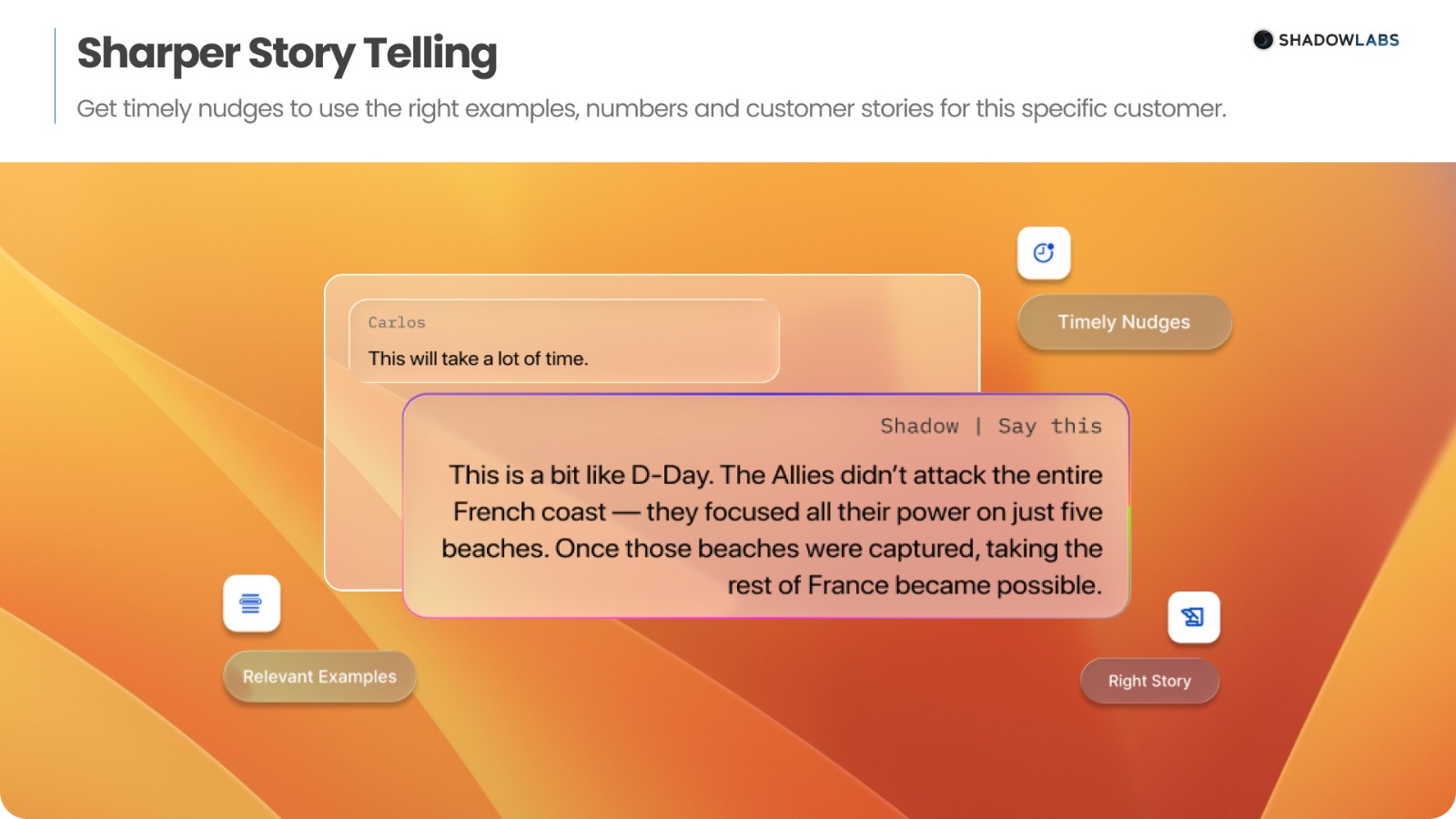Click the "Say this" label in suggestion card
The width and height of the screenshot is (1456, 819).
[x=1049, y=427]
